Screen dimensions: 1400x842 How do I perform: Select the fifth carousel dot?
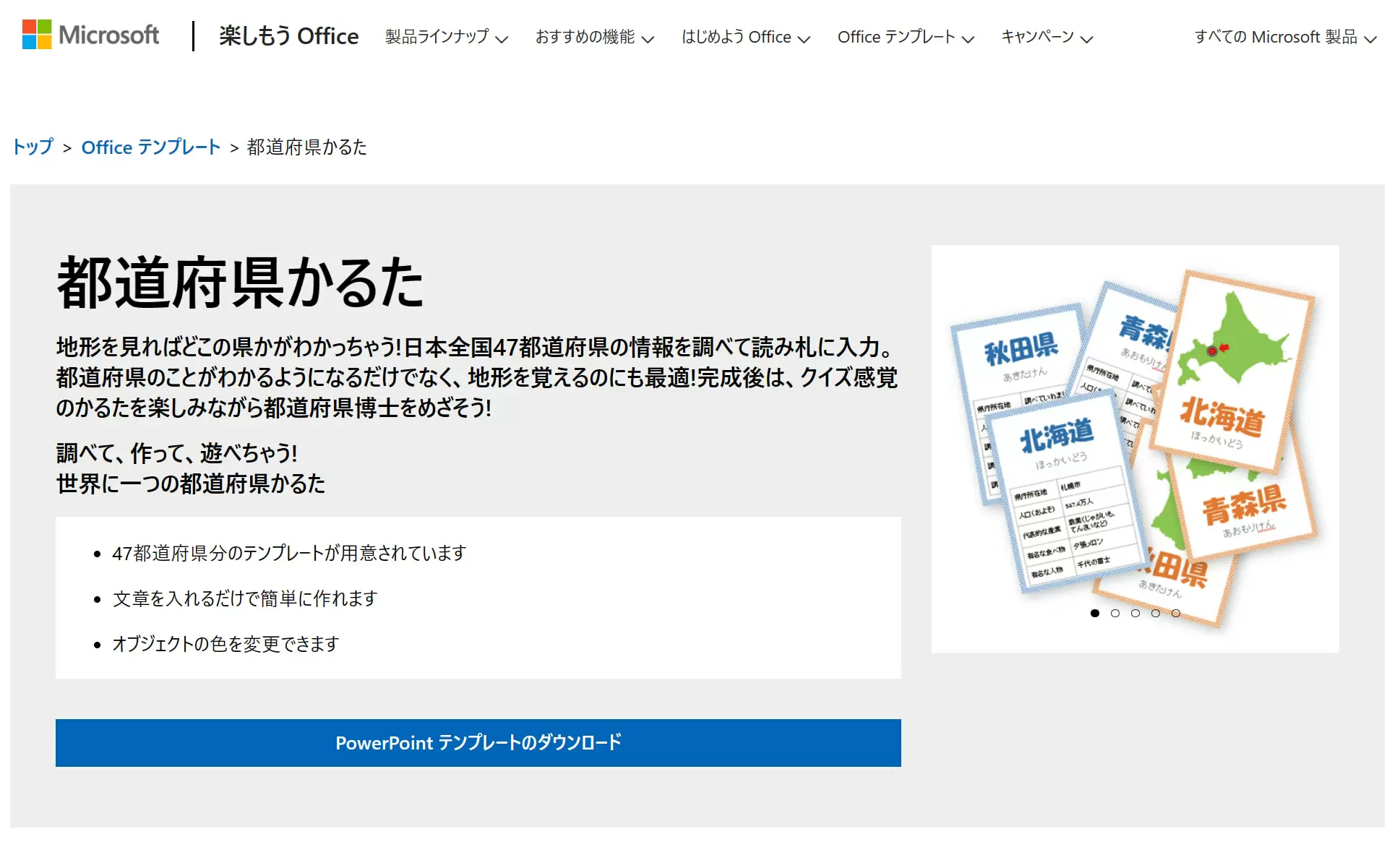[x=1176, y=613]
